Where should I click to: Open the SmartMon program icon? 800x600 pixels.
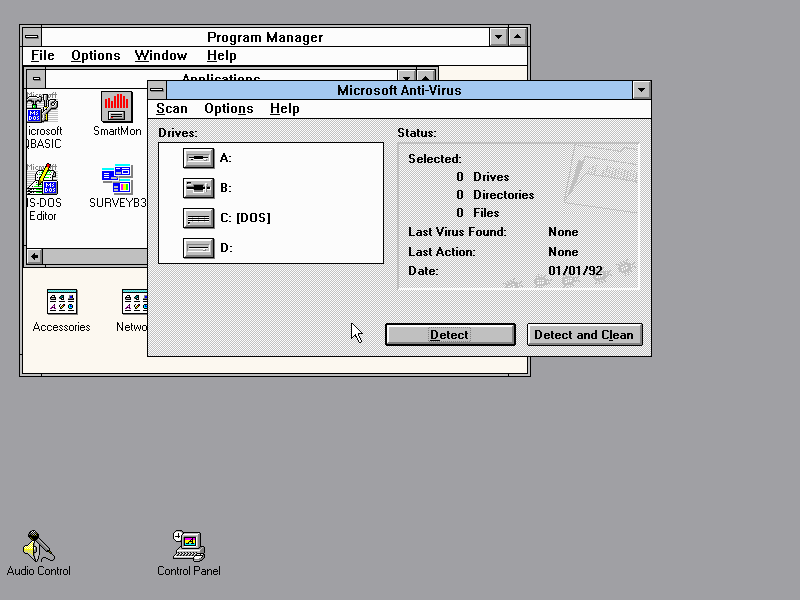(x=117, y=107)
